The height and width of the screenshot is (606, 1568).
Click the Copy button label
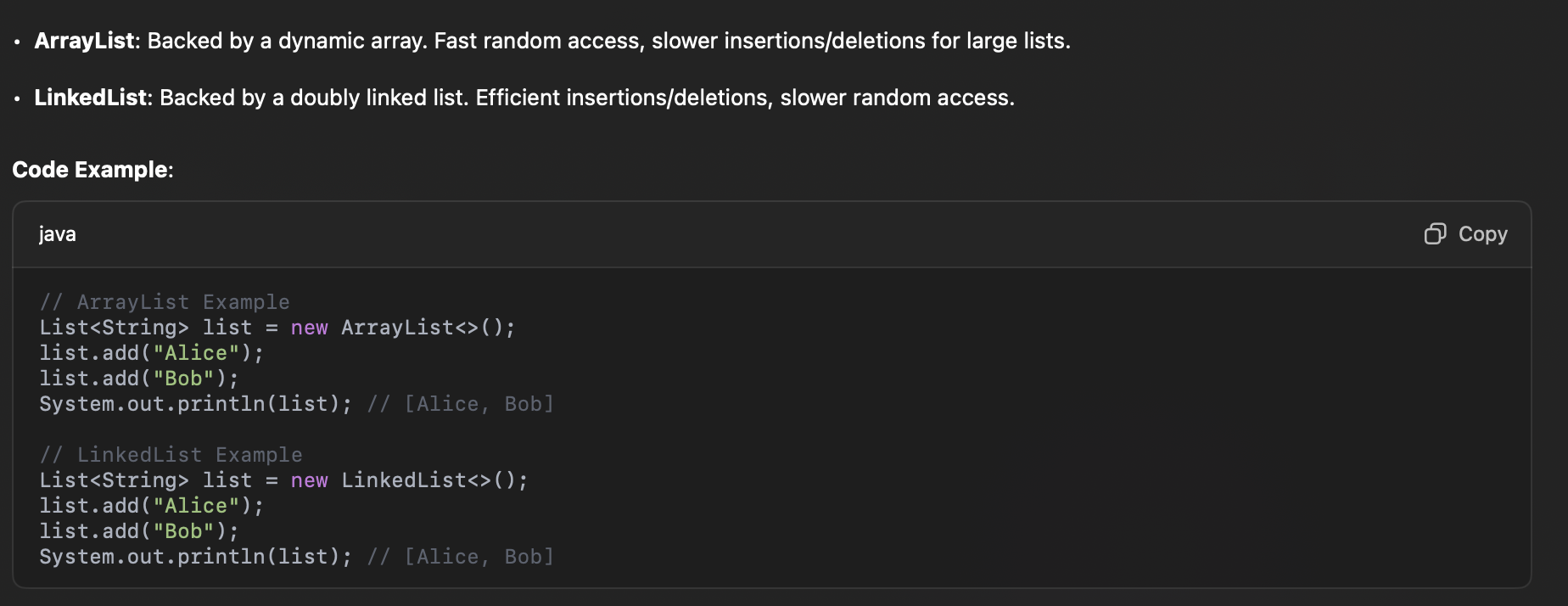pos(1482,234)
